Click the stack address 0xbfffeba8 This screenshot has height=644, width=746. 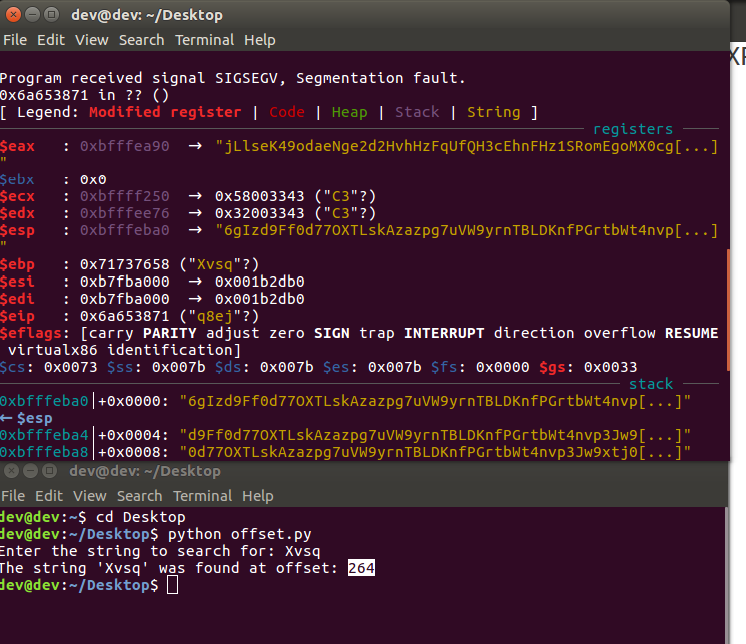44,452
